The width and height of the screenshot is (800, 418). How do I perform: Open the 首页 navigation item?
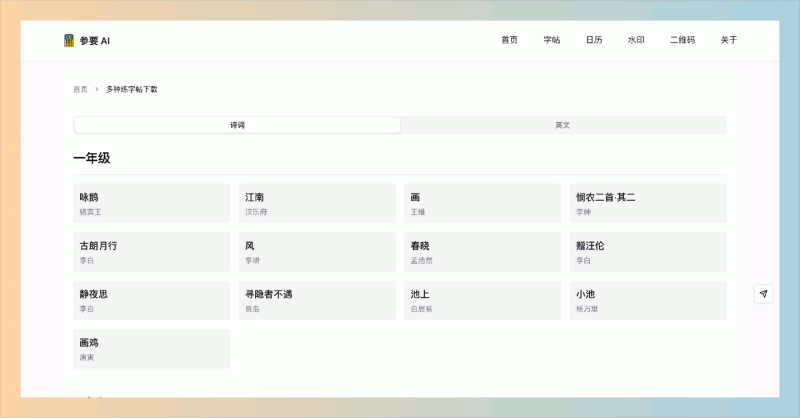click(509, 40)
